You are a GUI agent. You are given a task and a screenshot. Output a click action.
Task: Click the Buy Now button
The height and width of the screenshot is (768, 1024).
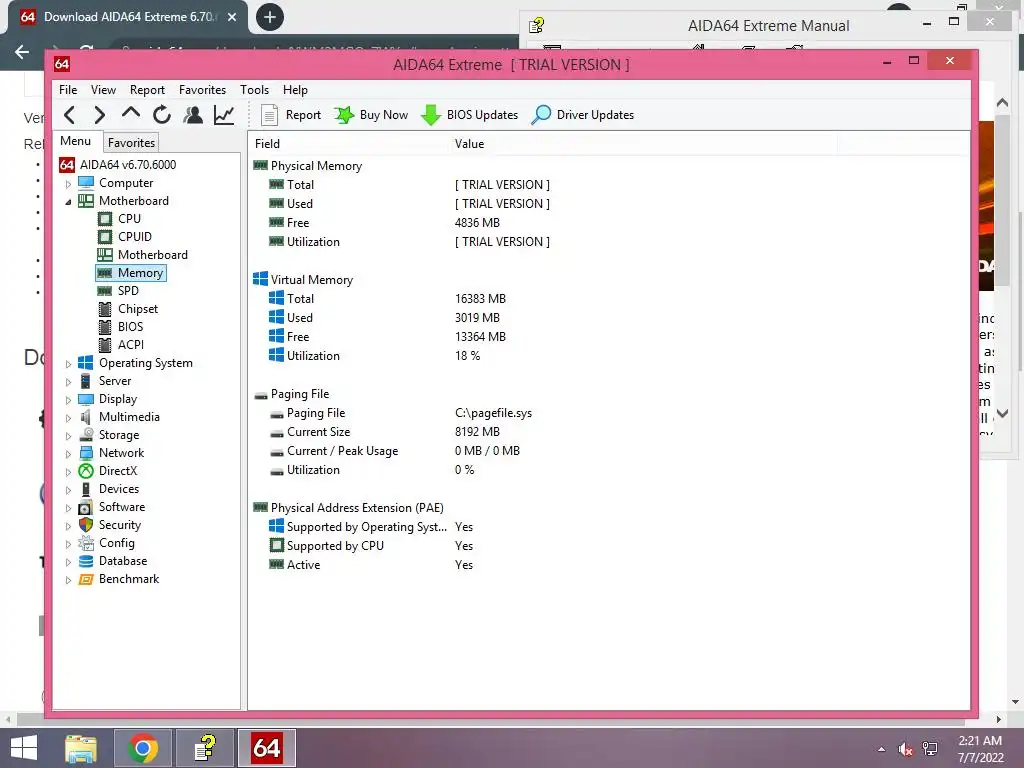click(x=371, y=115)
